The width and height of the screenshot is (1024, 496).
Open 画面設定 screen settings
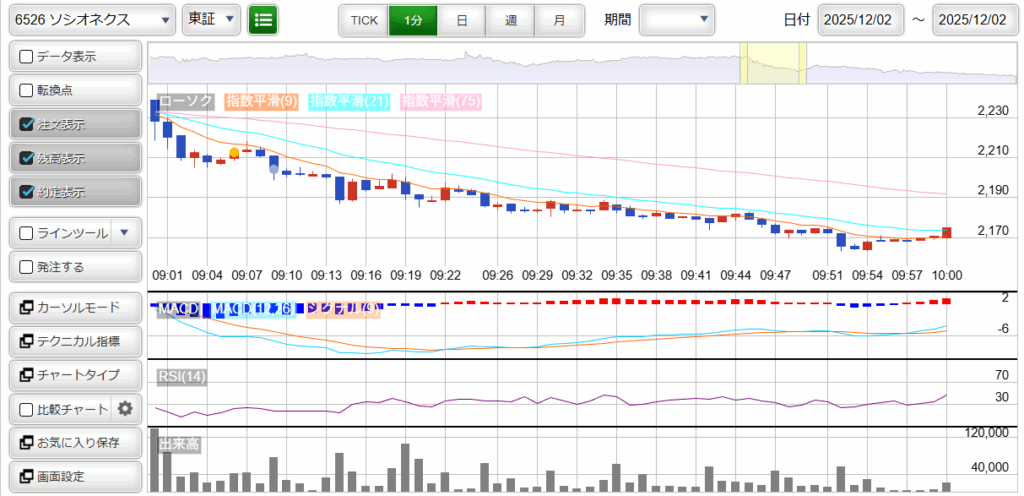[74, 476]
